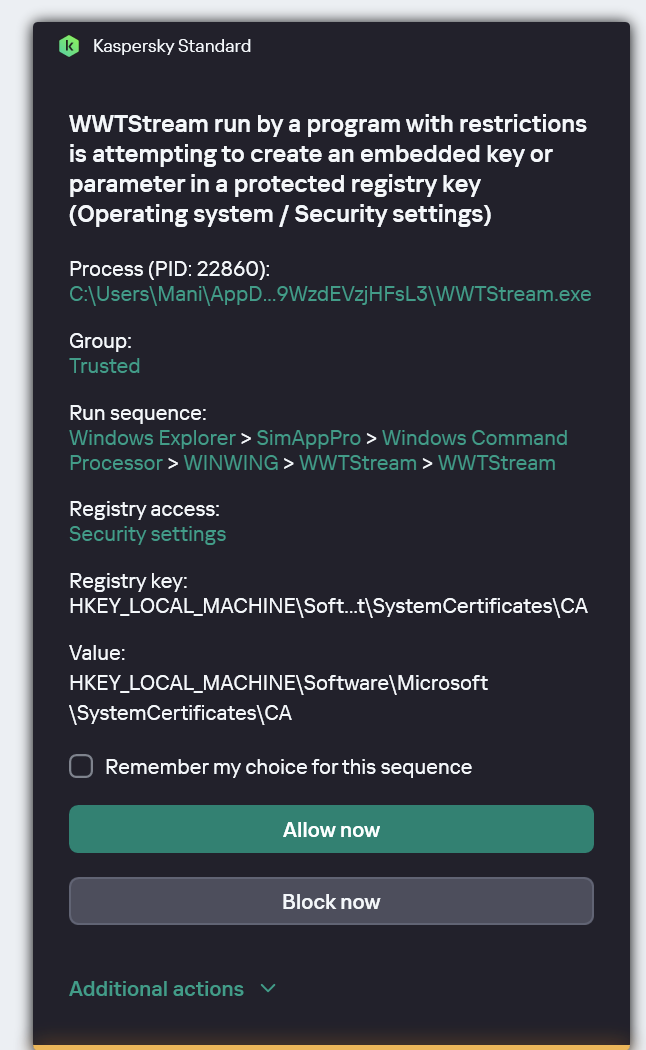Click the Registry key: label
The width and height of the screenshot is (646, 1050).
pos(129,581)
